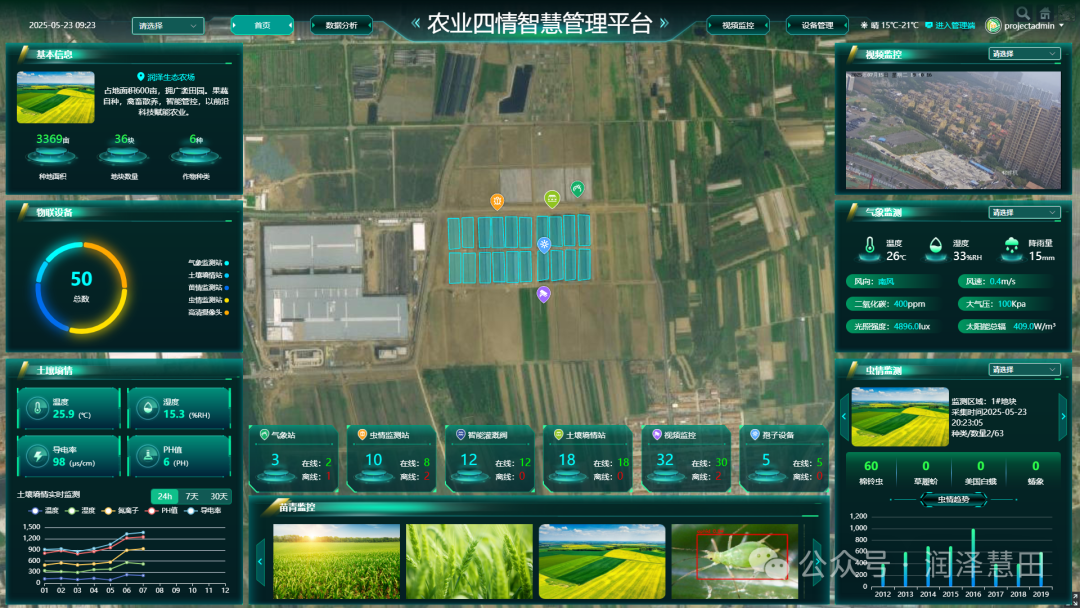Click the weather panel thermometer icon
The height and width of the screenshot is (608, 1080).
[870, 246]
